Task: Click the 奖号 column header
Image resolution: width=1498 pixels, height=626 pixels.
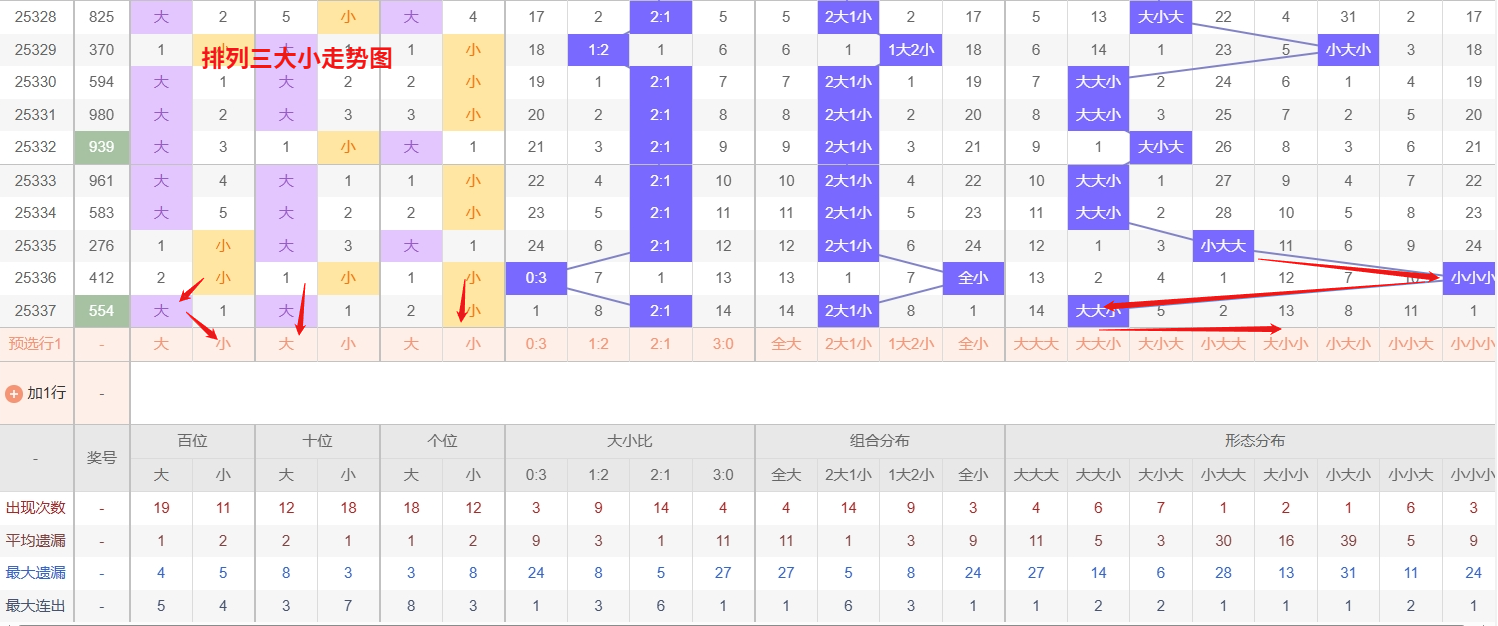Action: pos(101,457)
